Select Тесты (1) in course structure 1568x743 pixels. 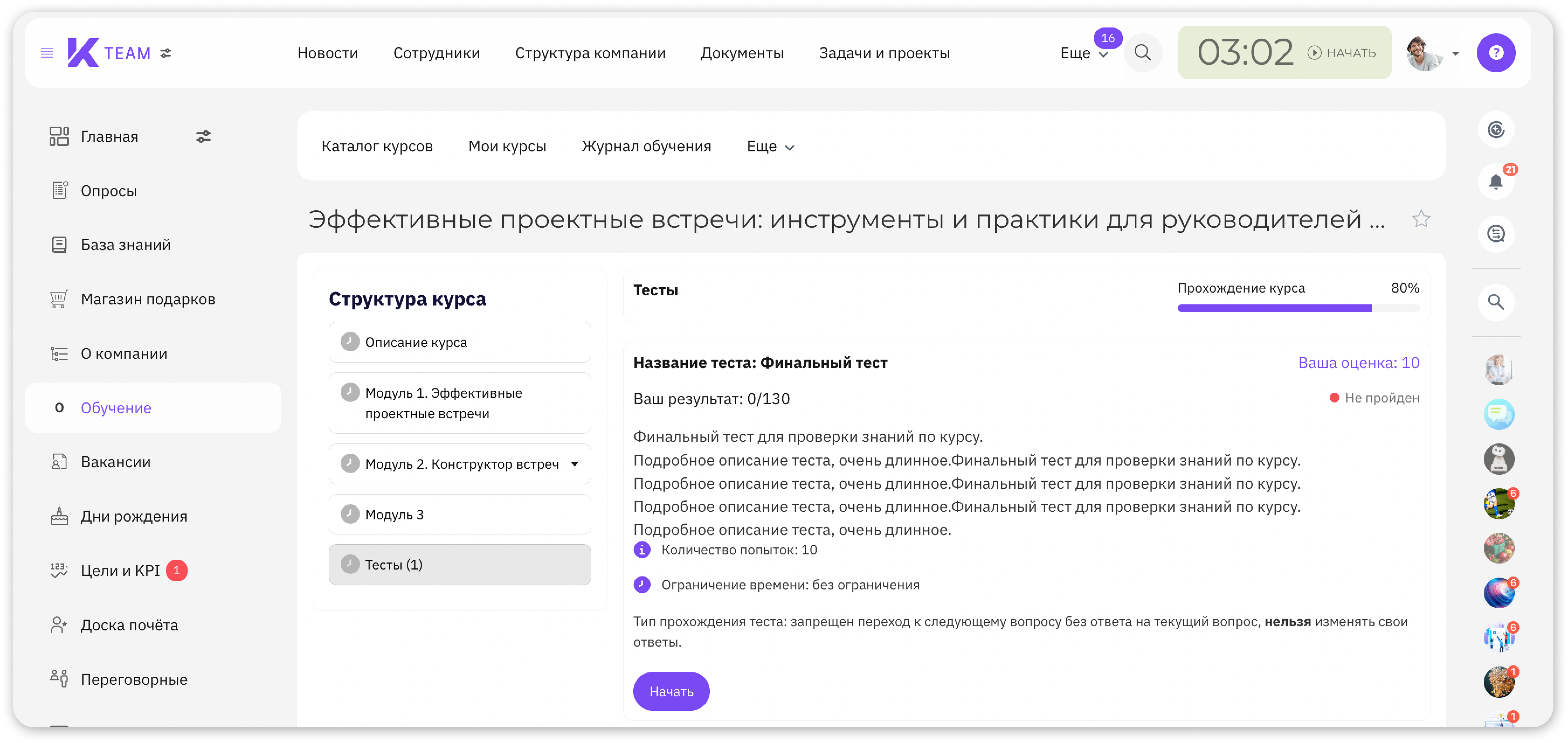coord(460,565)
